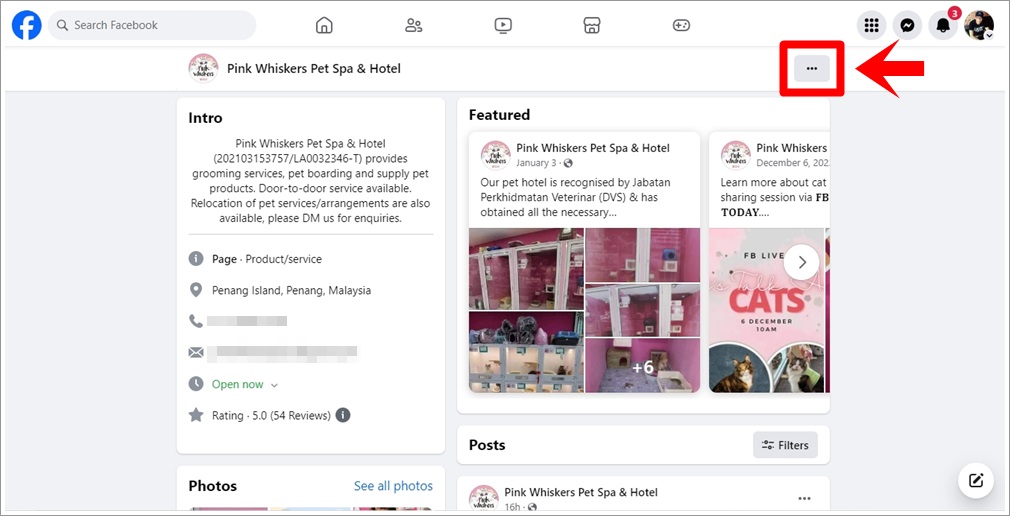The image size is (1010, 516).
Task: Click the Intro description paragraph
Action: (310, 181)
